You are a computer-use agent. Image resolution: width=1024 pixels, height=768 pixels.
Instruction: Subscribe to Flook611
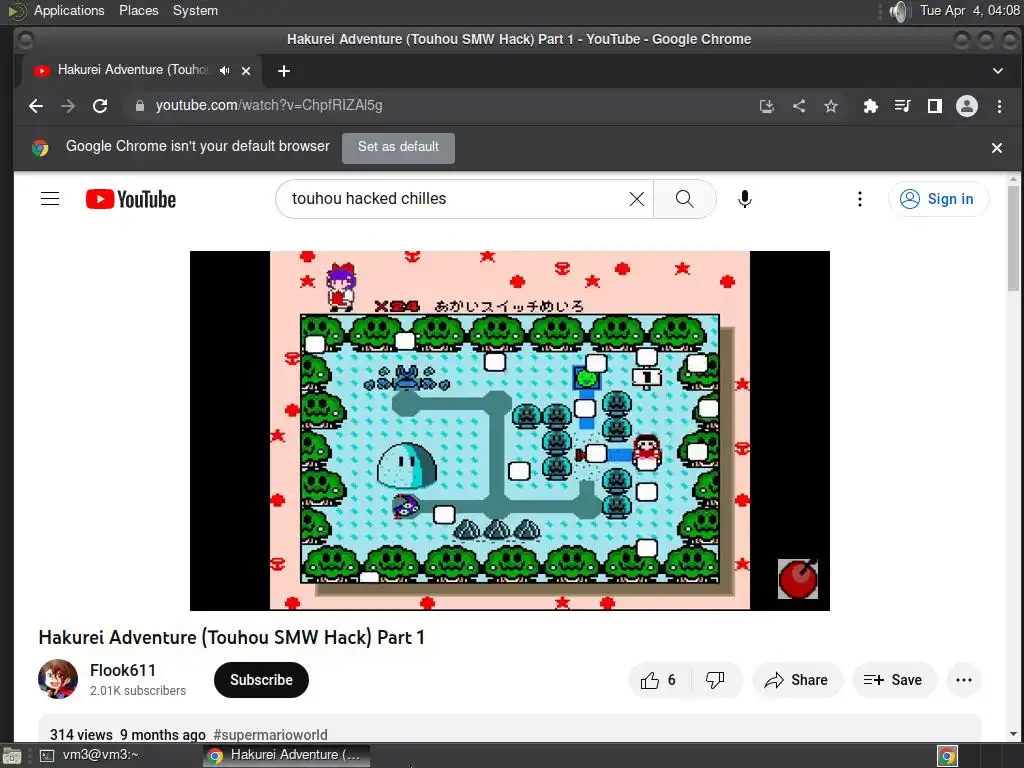(x=261, y=680)
